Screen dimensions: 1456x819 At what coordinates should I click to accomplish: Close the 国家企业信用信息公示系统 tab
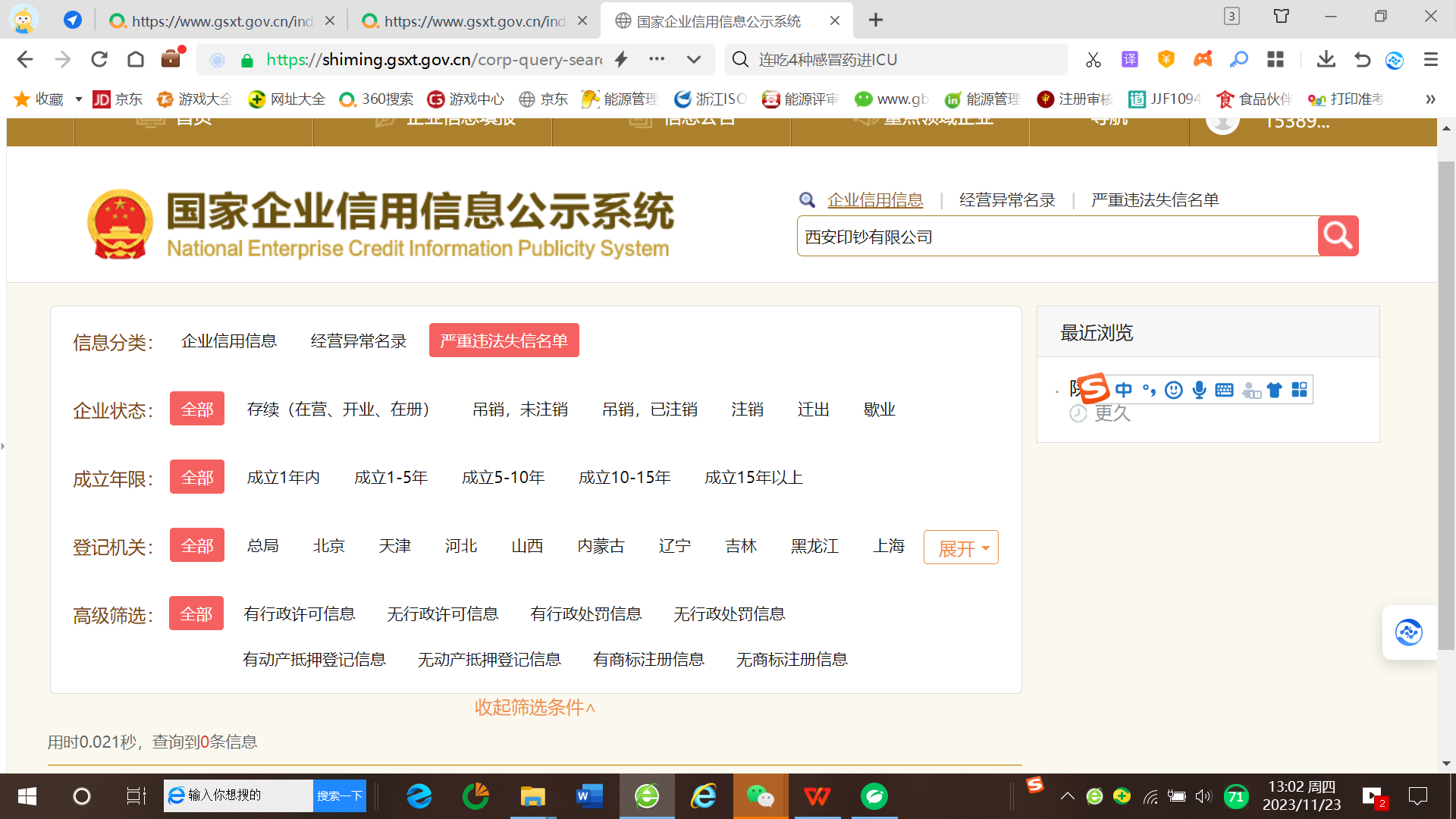click(x=835, y=21)
